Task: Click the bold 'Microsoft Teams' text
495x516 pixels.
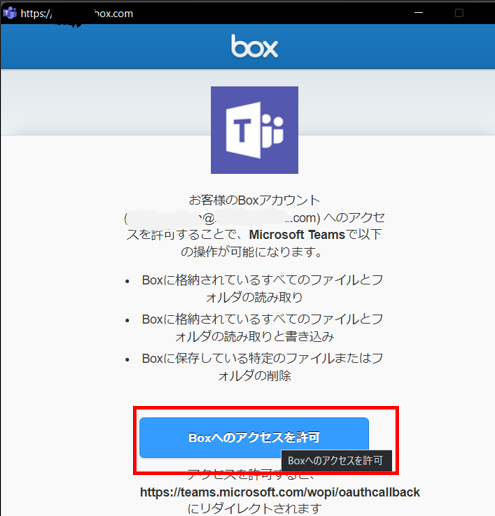Action: pyautogui.click(x=297, y=235)
